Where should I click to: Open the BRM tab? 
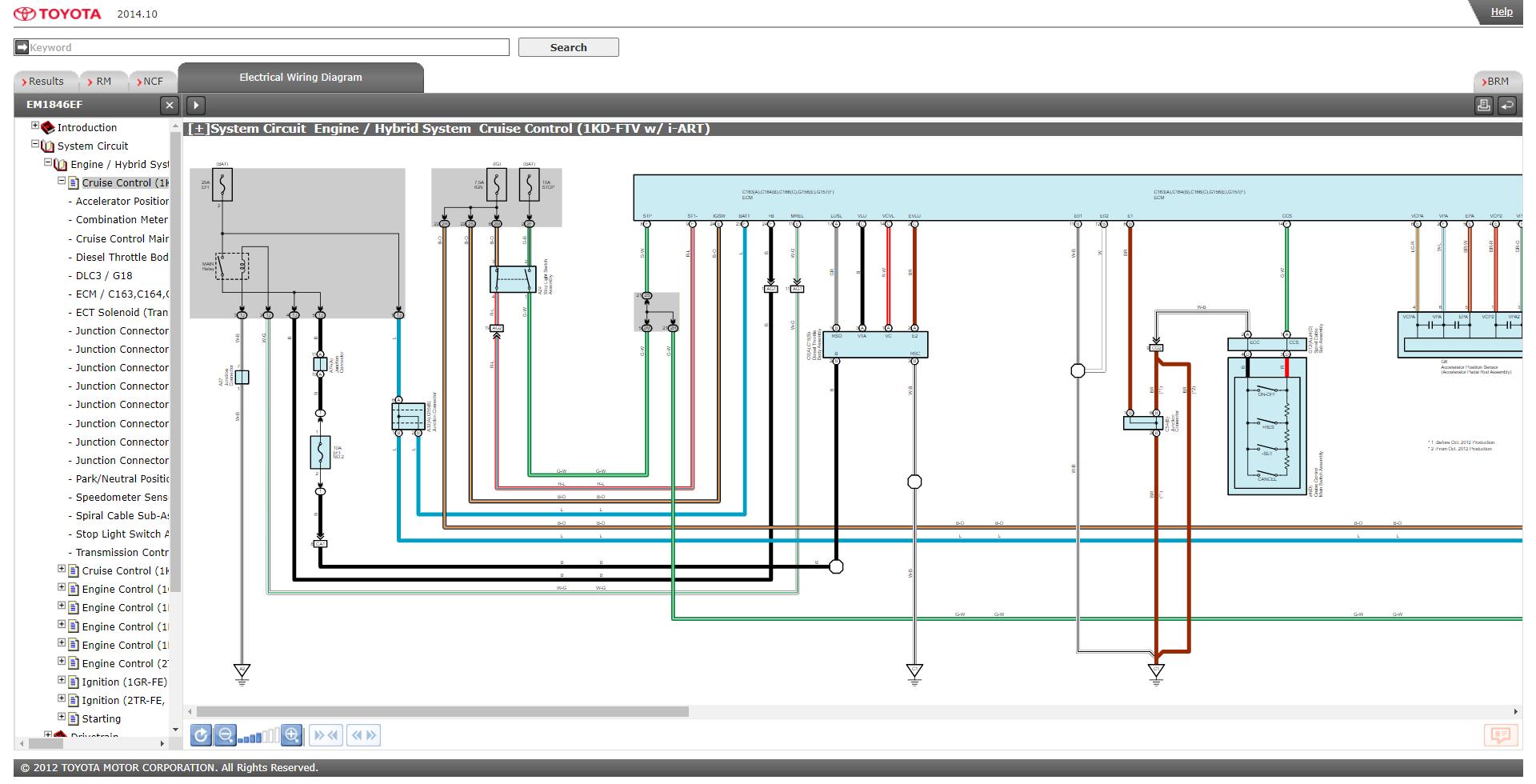1498,82
